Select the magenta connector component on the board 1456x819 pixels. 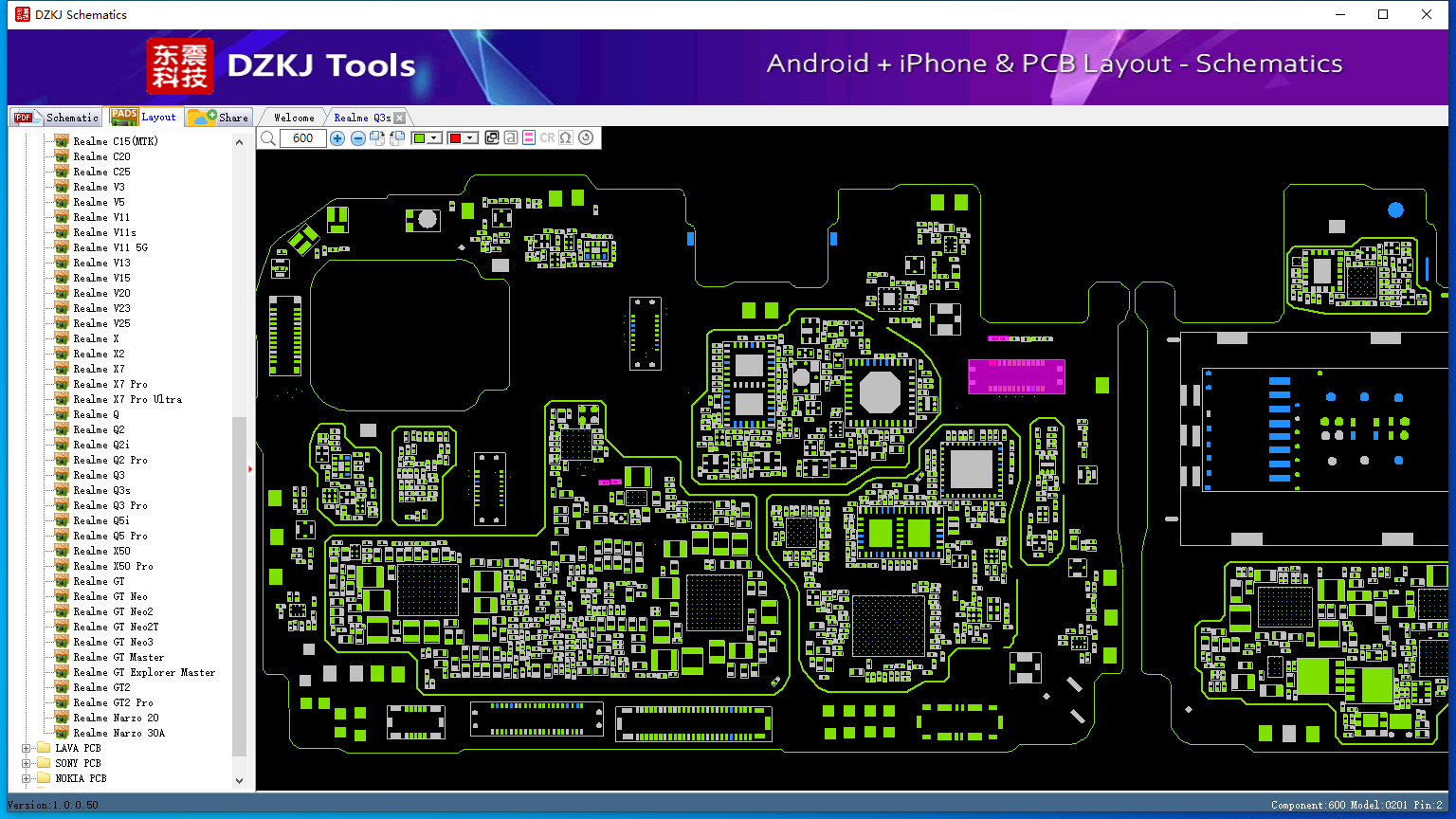coord(1016,376)
